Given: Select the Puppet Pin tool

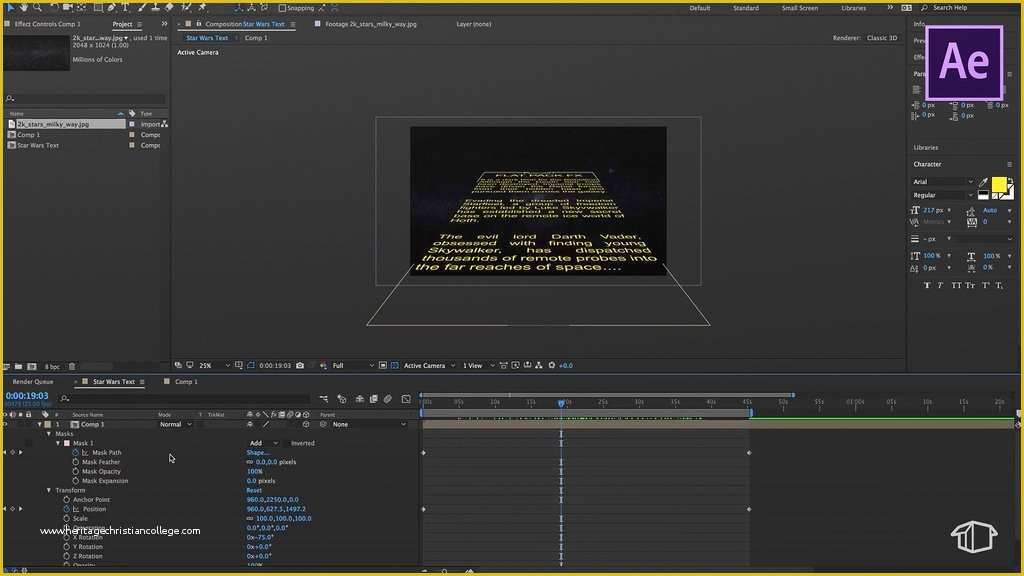Looking at the screenshot, I should coord(202,7).
